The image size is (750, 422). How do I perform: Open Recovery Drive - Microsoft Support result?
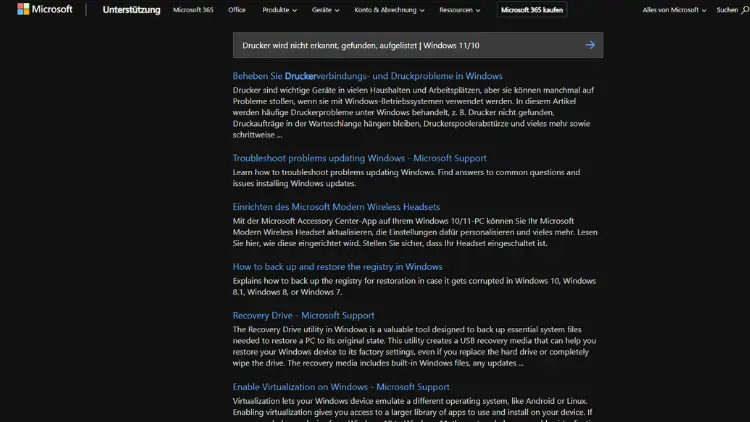303,315
